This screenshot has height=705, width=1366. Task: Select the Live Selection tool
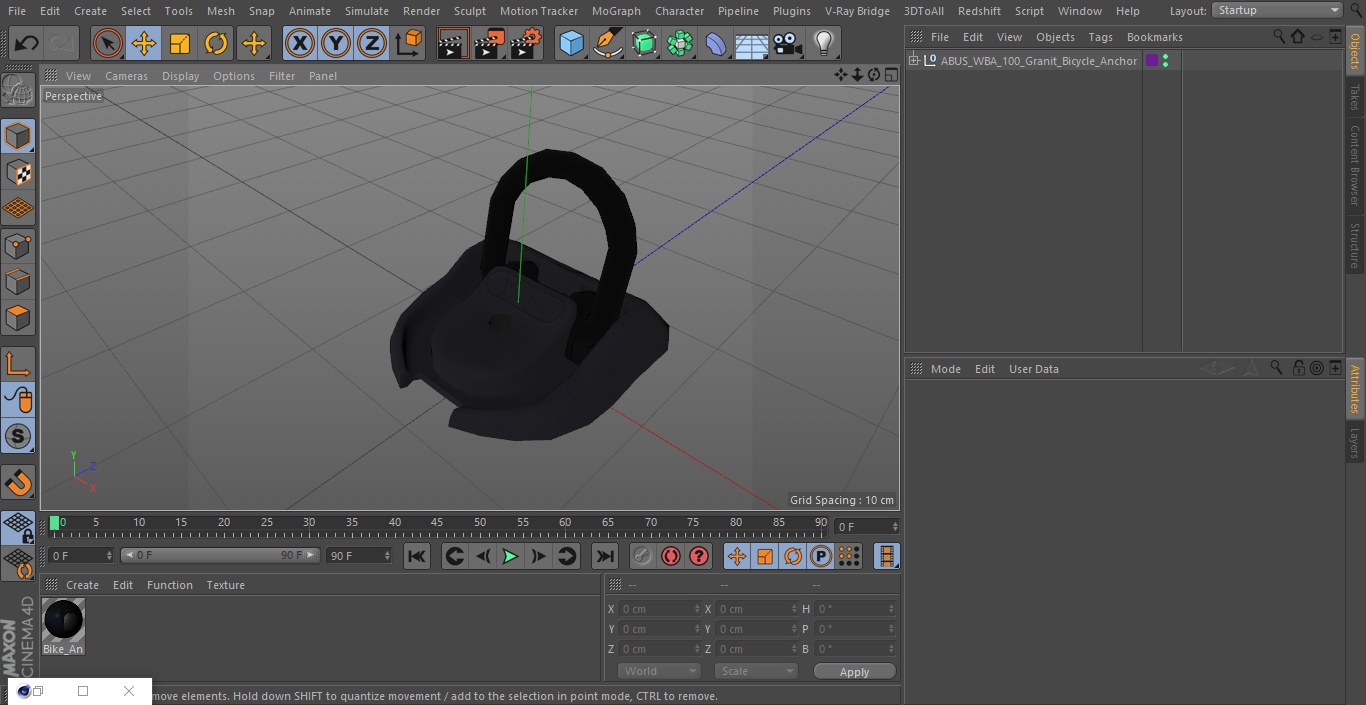(107, 44)
